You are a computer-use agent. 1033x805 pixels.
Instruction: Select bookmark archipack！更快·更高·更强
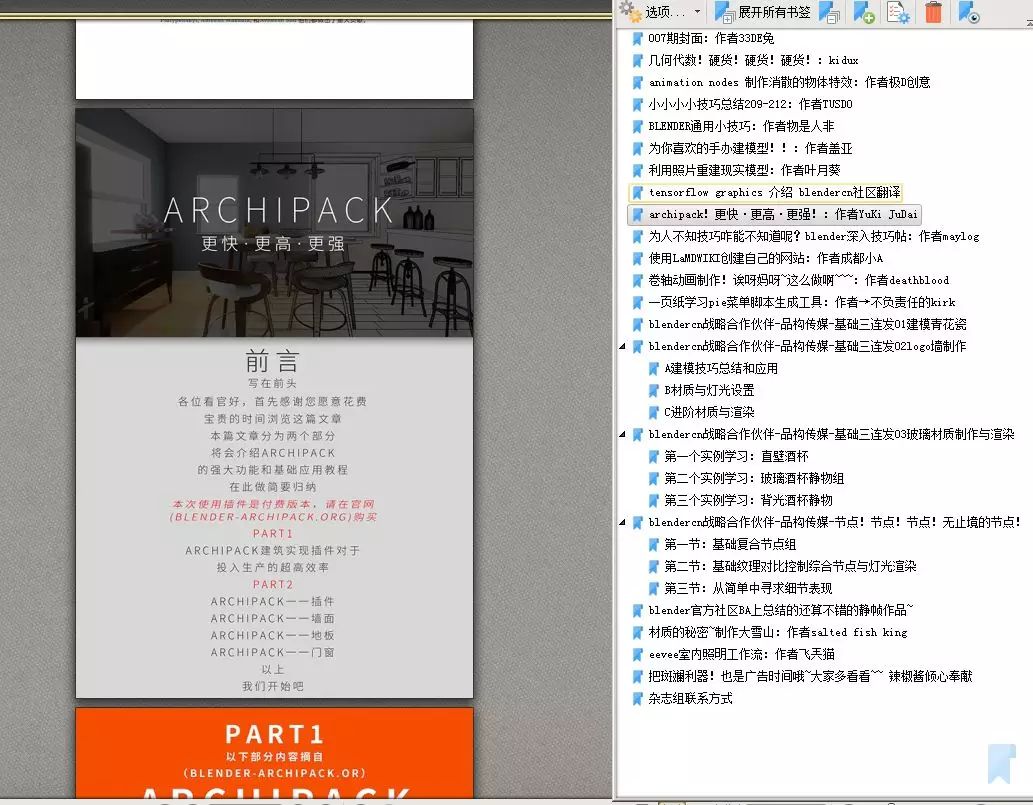click(x=783, y=214)
